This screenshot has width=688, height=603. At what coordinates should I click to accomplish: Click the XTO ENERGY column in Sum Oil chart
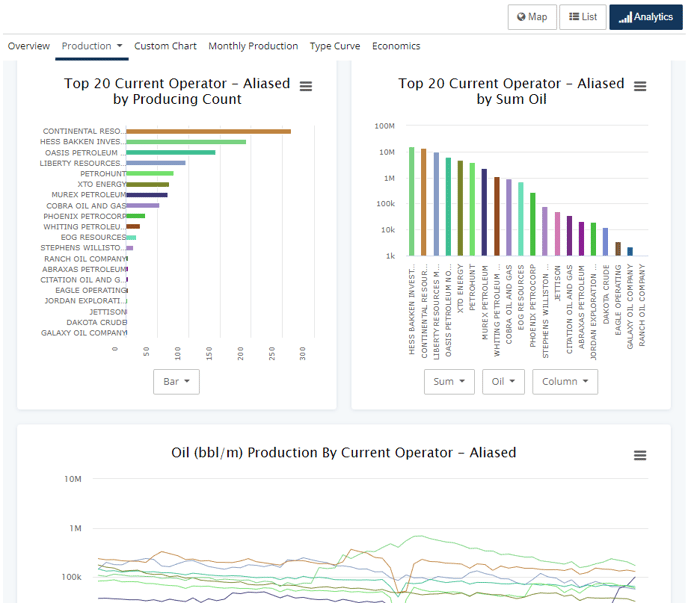[x=460, y=208]
